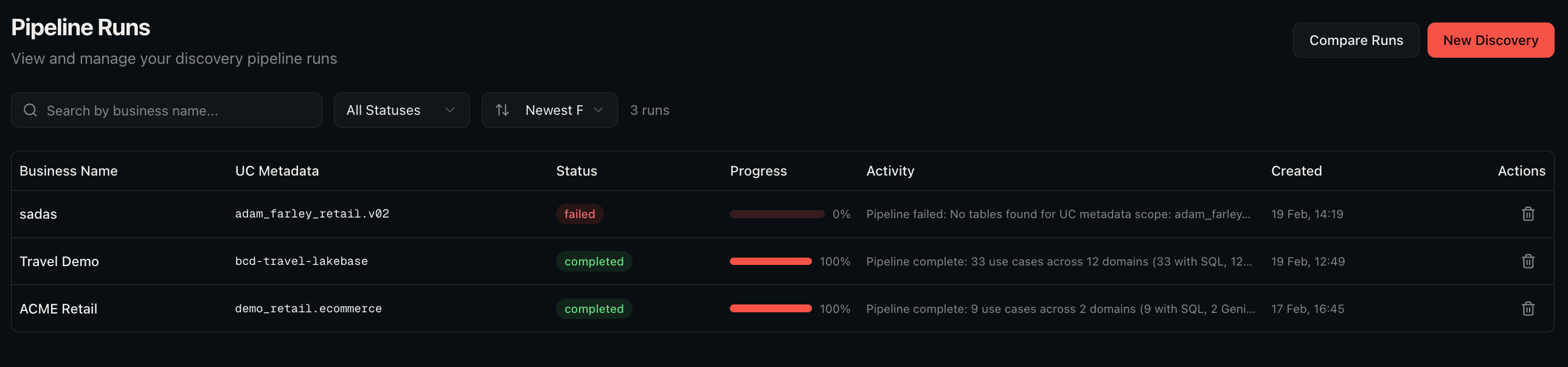Delete the sadas pipeline run
Viewport: 1568px width, 367px height.
point(1528,214)
